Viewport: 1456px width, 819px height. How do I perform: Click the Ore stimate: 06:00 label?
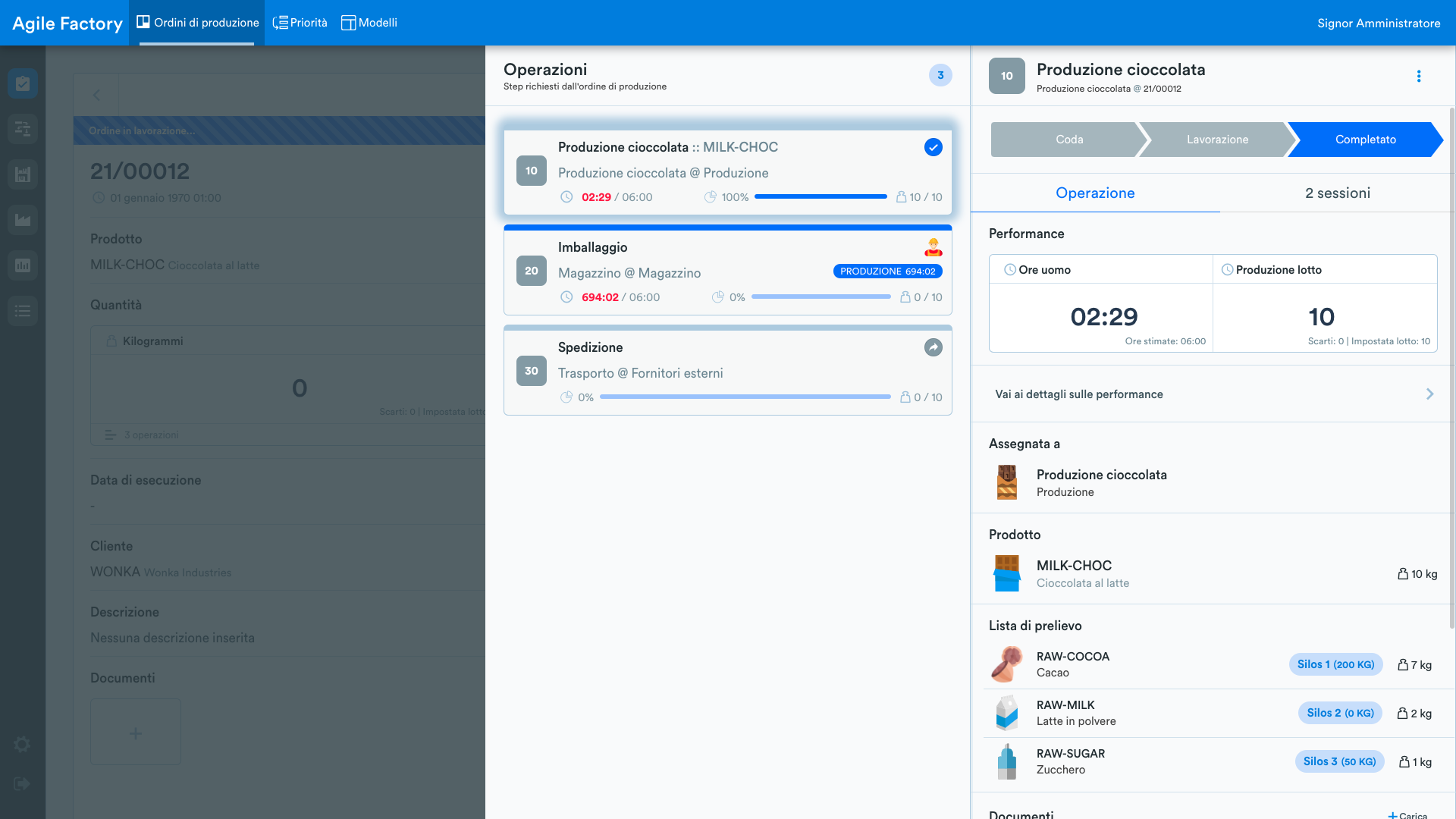tap(1165, 341)
